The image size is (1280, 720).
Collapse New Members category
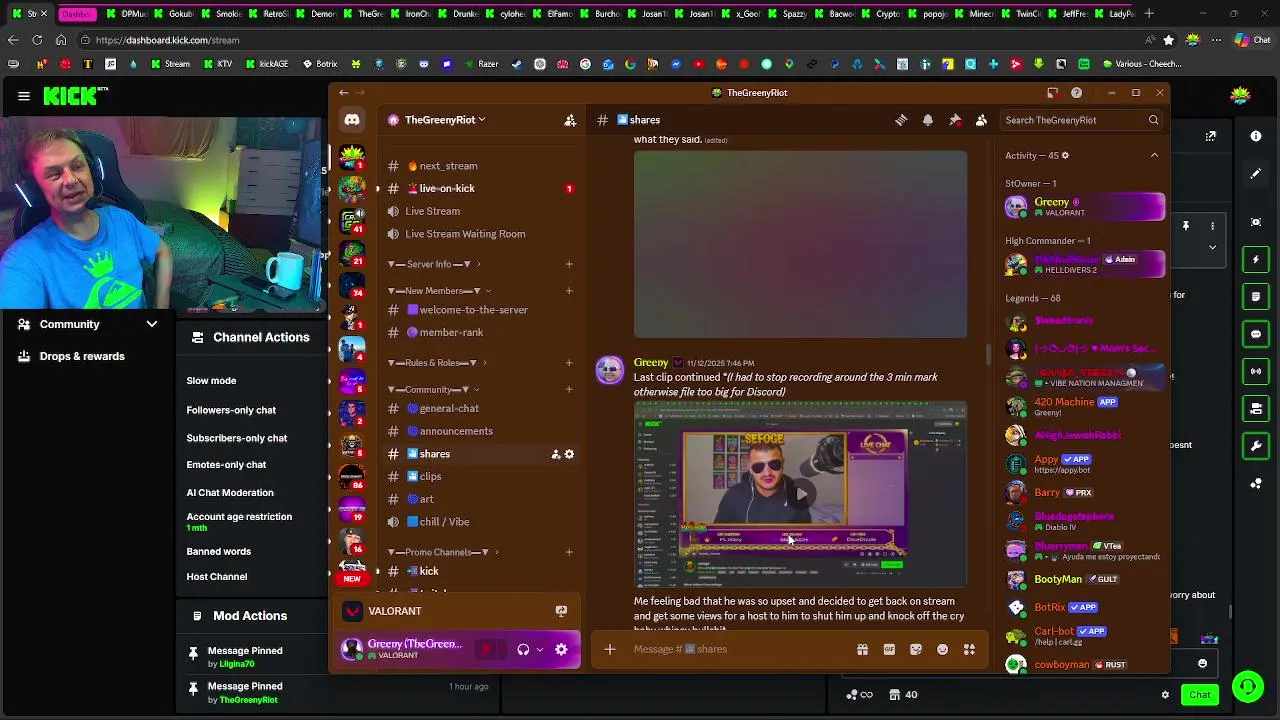click(x=437, y=291)
